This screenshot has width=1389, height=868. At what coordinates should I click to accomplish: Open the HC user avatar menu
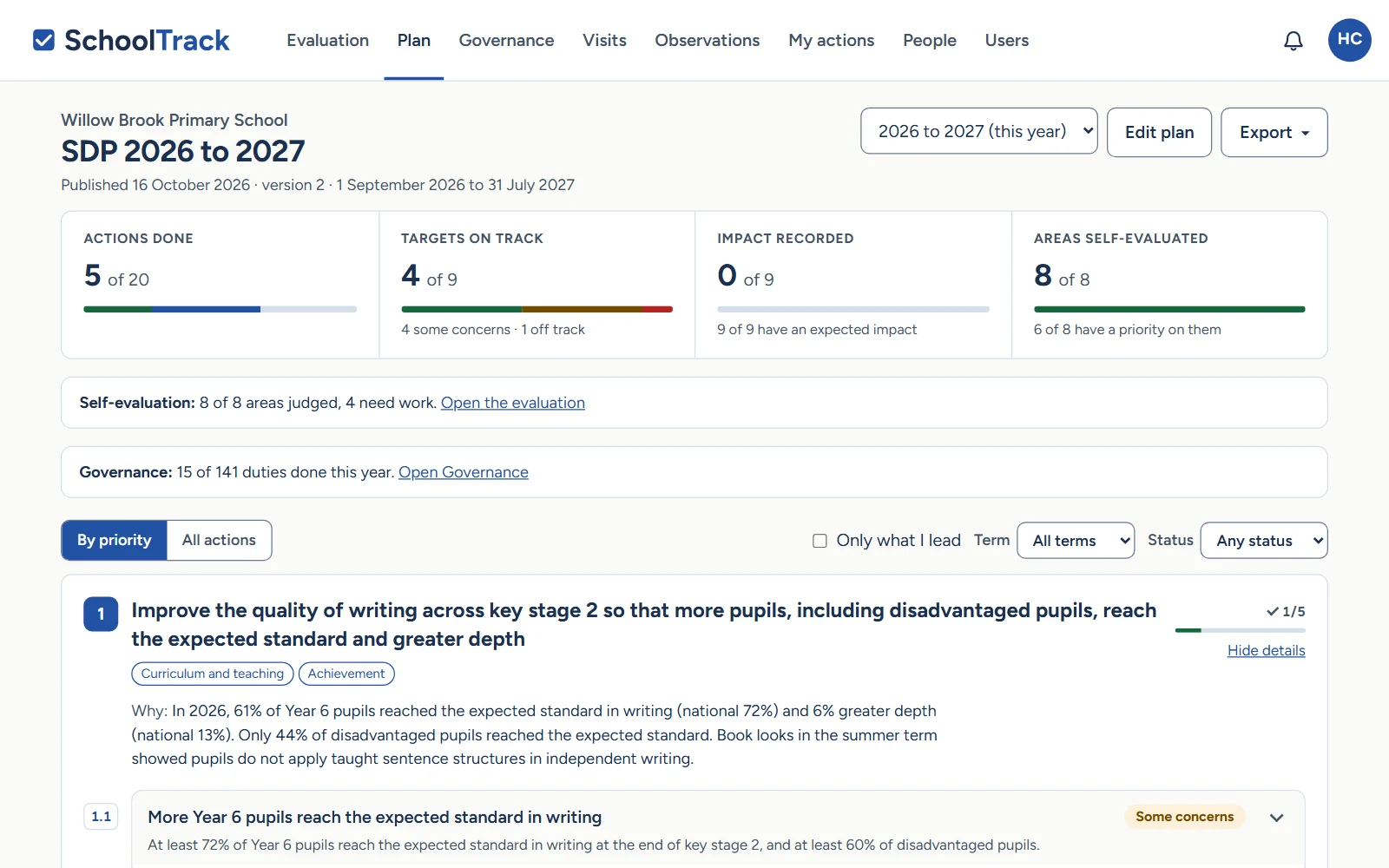pos(1350,40)
